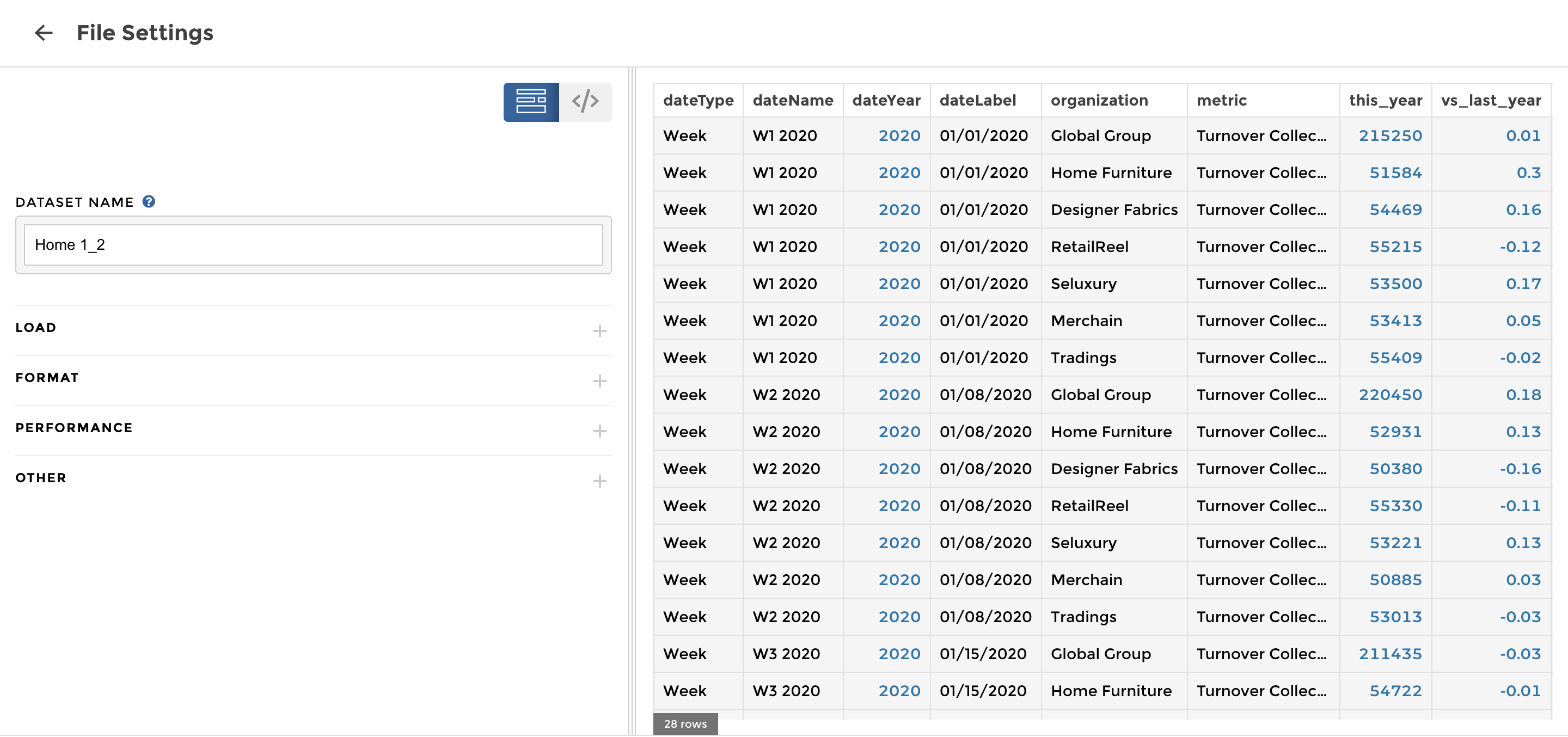The height and width of the screenshot is (737, 1568).
Task: Select the dateType column header
Action: pos(698,100)
